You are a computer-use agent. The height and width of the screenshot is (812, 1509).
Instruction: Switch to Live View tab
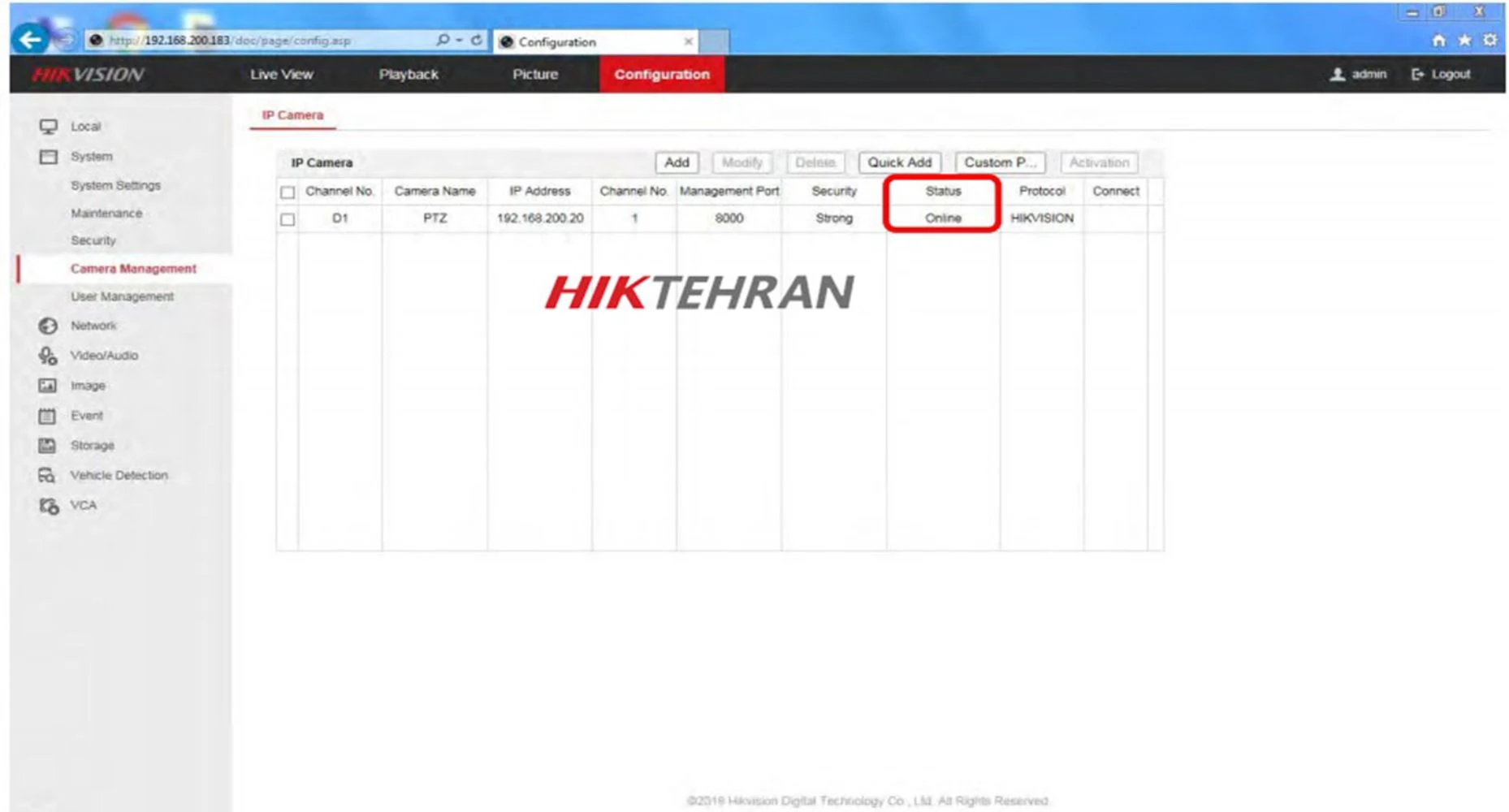pyautogui.click(x=282, y=75)
